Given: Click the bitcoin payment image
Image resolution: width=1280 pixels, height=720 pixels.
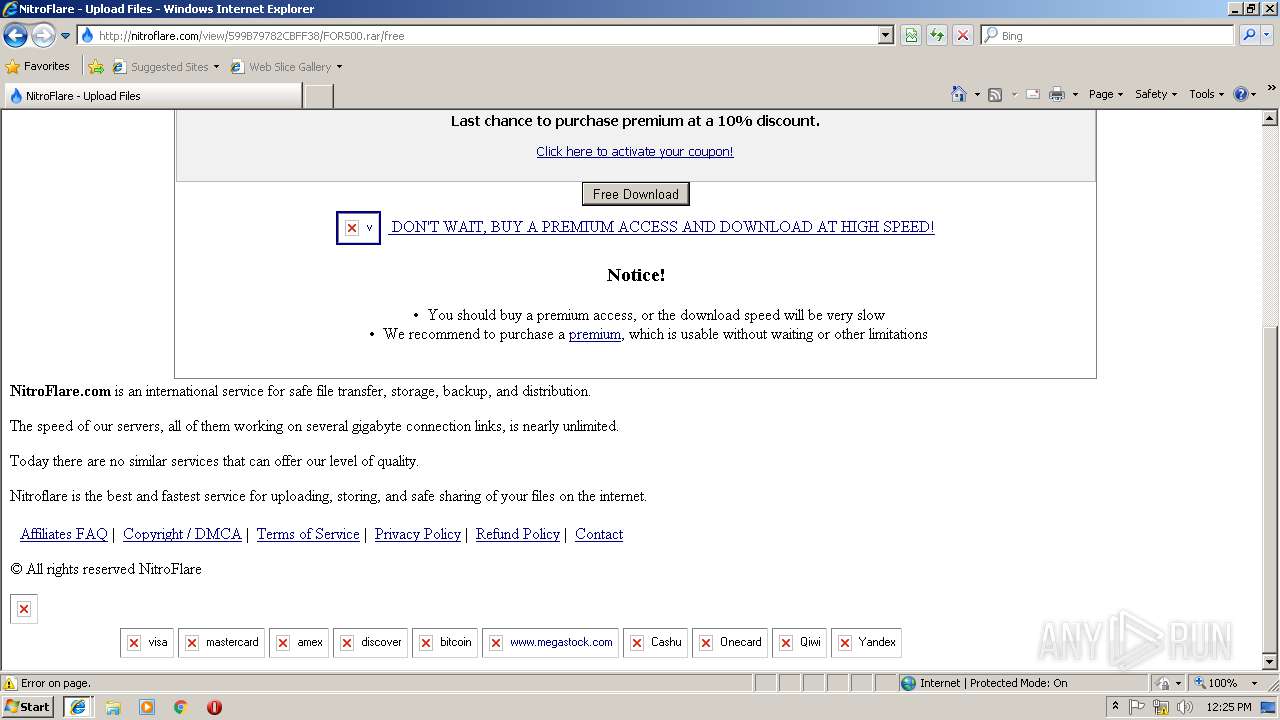Looking at the screenshot, I should 445,643.
